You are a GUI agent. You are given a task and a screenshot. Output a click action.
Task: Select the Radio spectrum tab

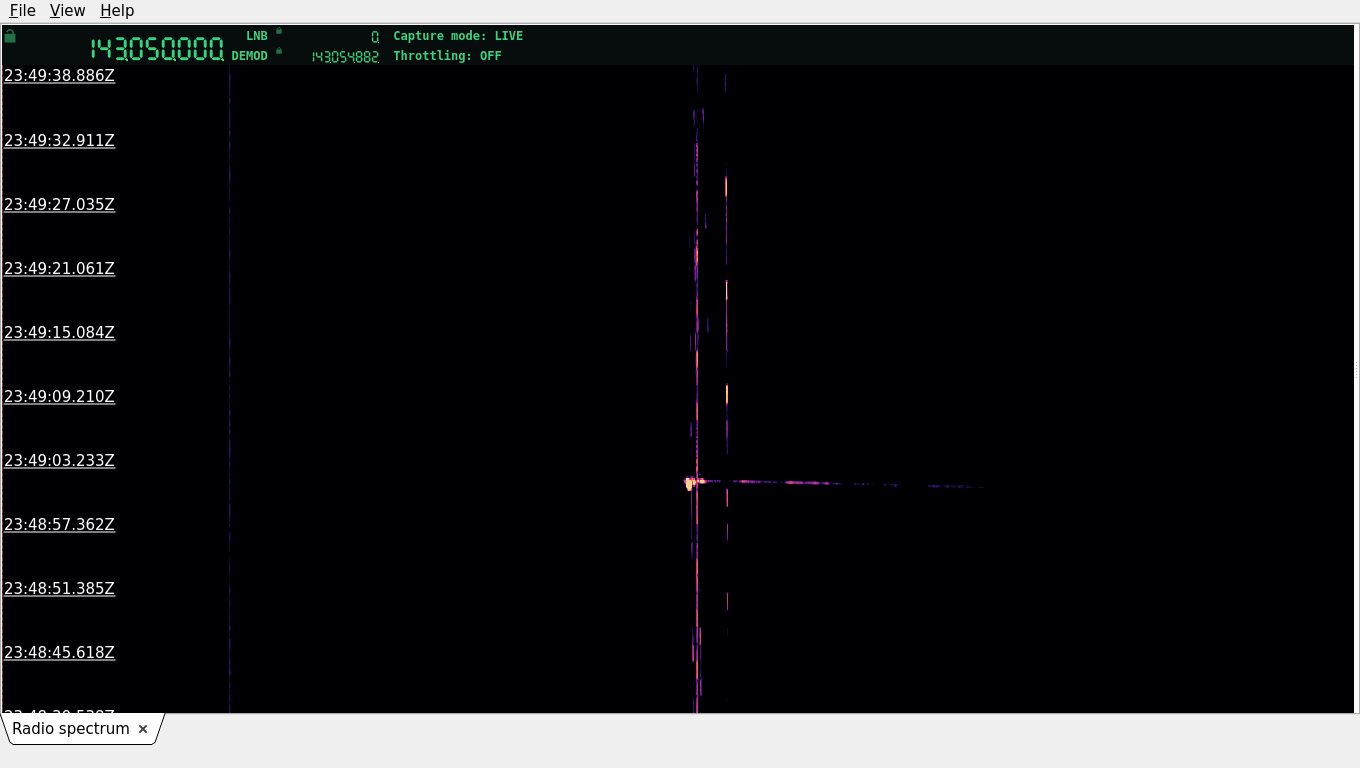pyautogui.click(x=71, y=729)
